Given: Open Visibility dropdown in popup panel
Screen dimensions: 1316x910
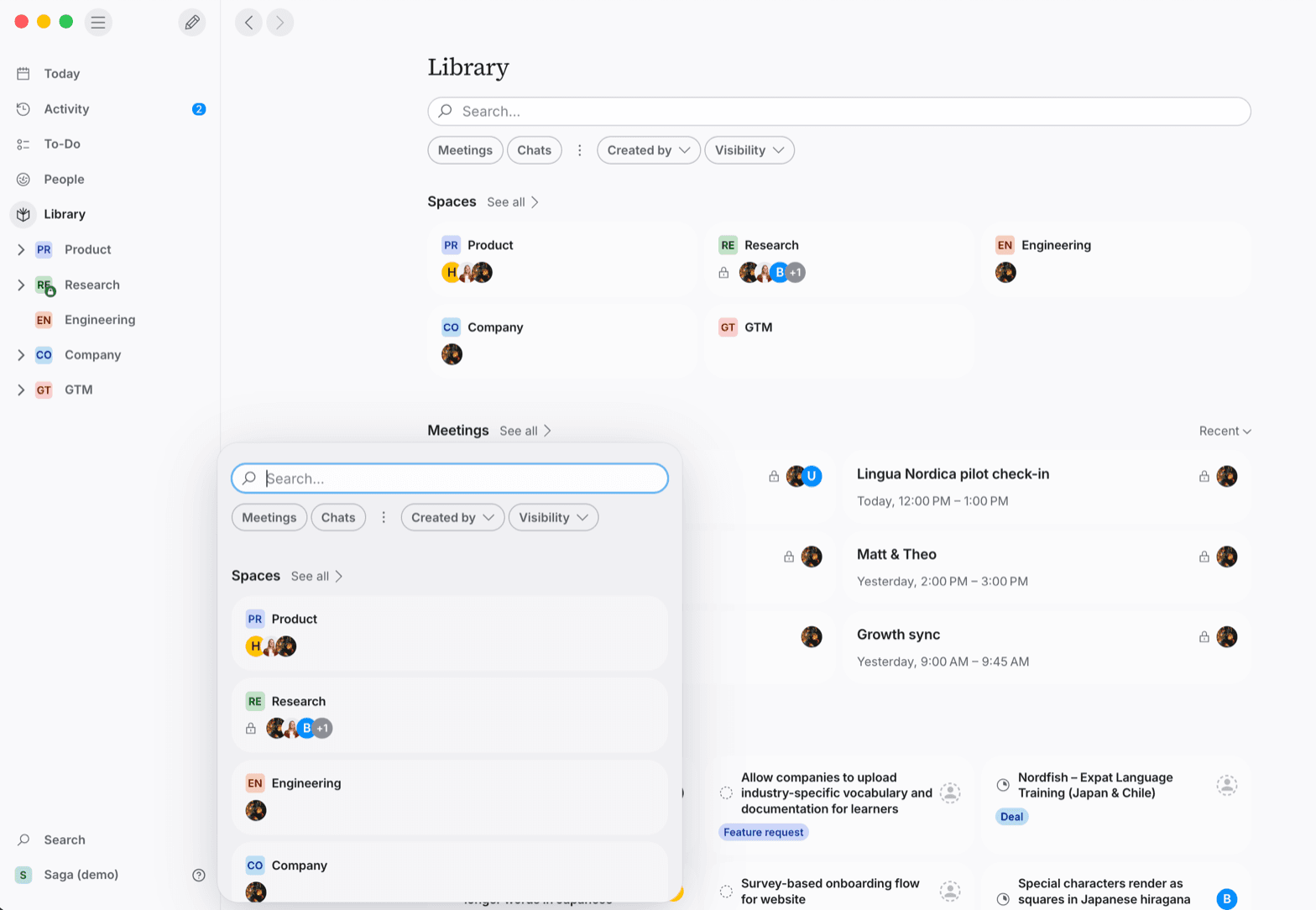Looking at the screenshot, I should click(554, 518).
